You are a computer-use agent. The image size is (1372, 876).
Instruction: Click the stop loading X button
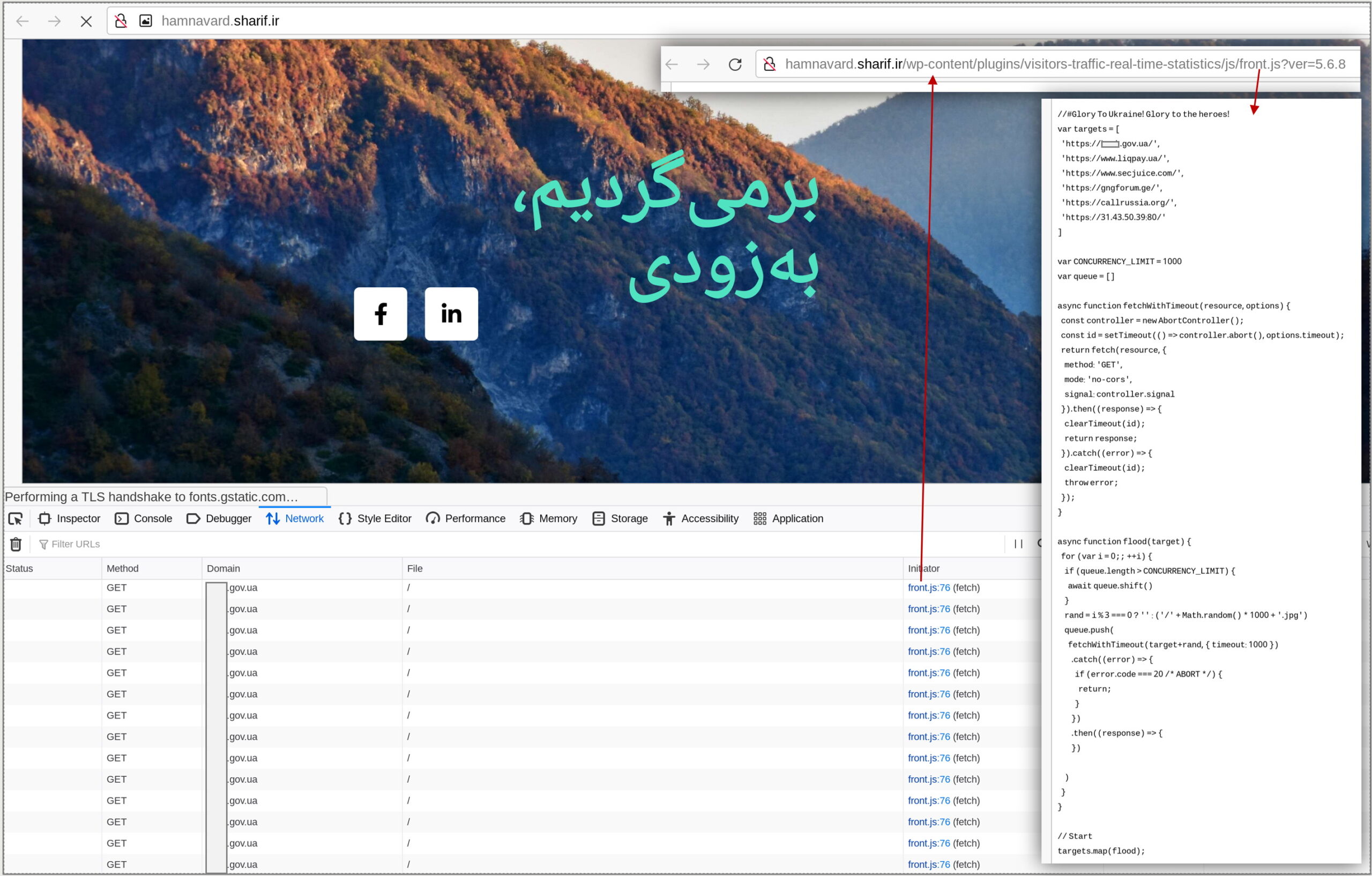(86, 21)
